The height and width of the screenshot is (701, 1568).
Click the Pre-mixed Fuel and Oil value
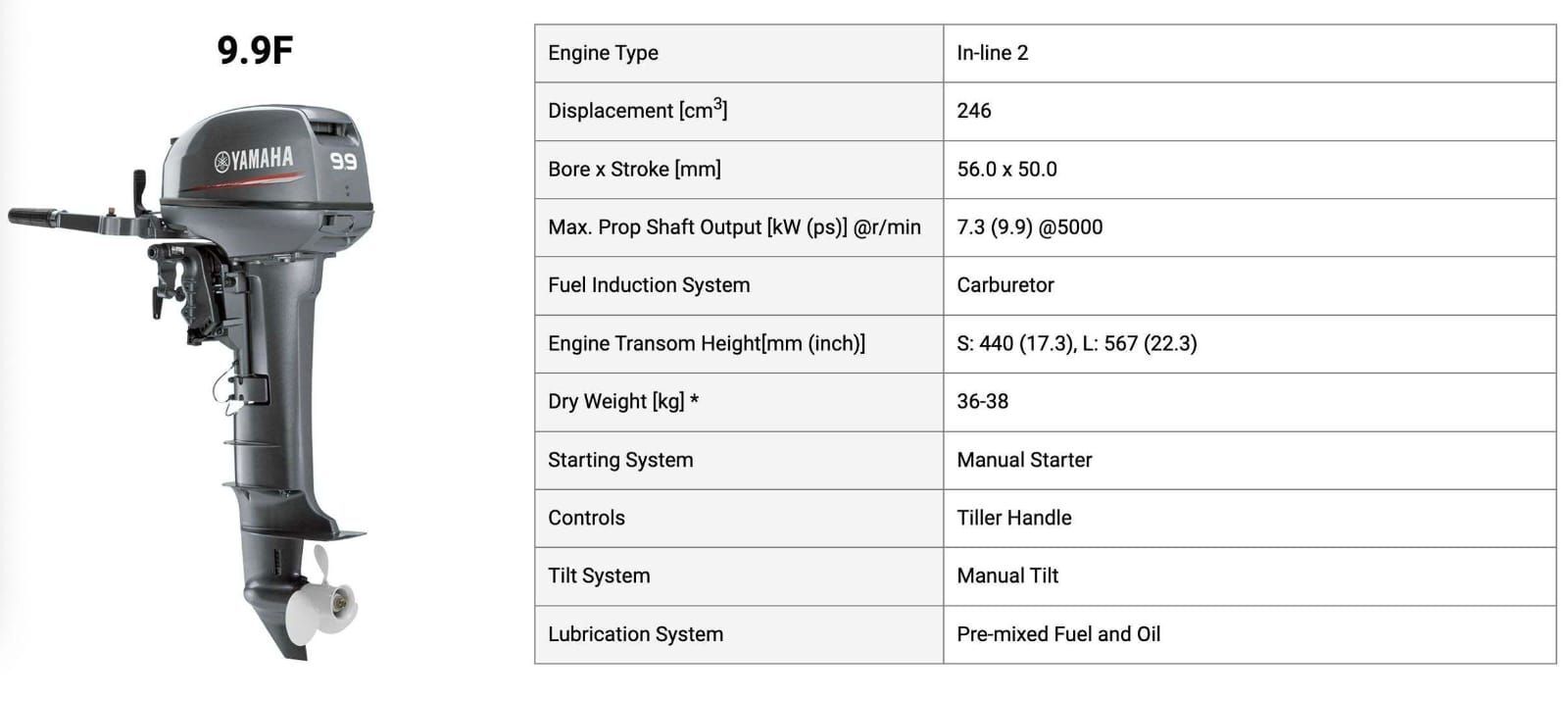coord(1058,634)
